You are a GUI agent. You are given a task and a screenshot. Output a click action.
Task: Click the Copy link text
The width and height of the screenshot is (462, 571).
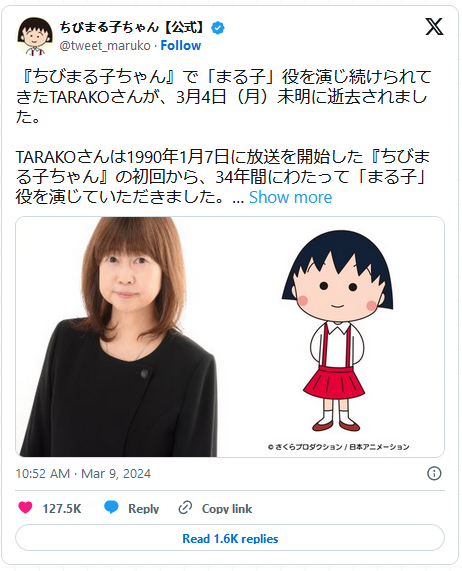click(227, 508)
